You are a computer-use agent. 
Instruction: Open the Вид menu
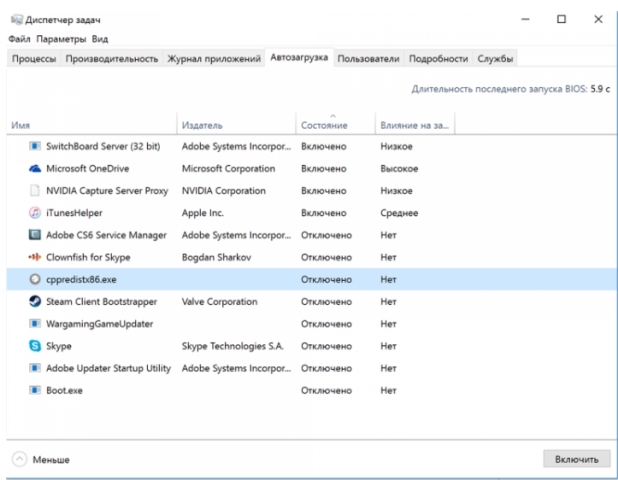pos(100,39)
